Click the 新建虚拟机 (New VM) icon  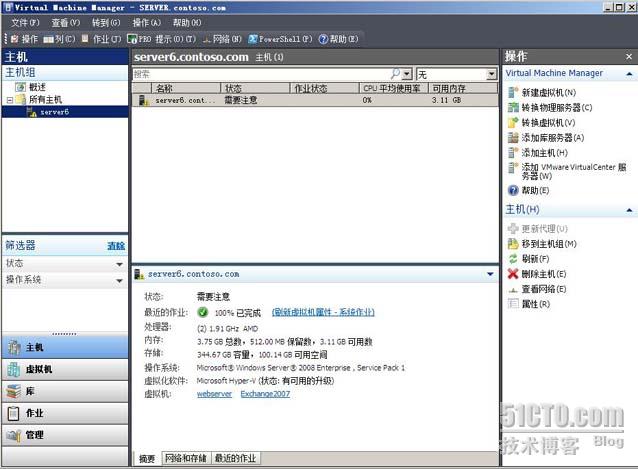[513, 92]
